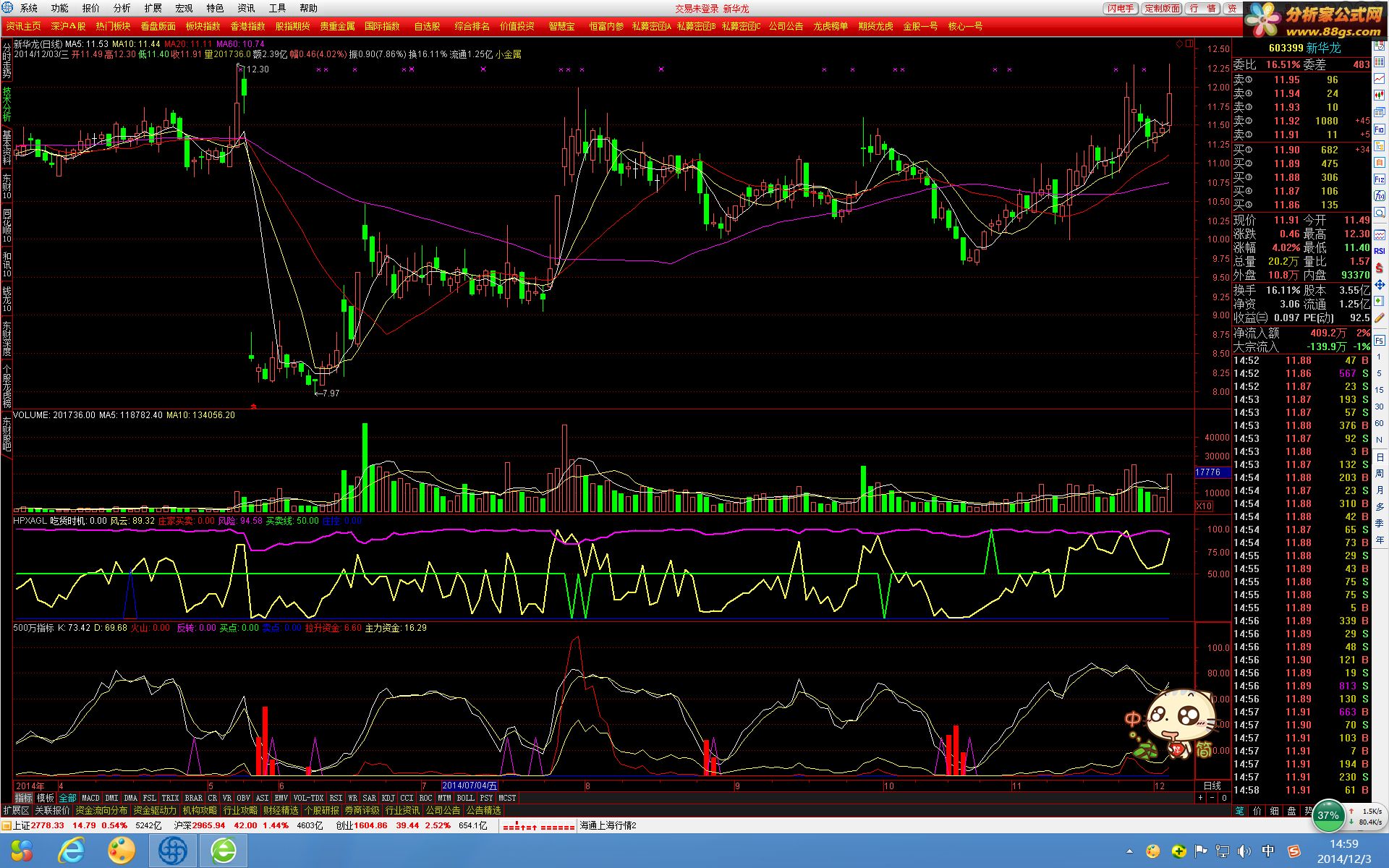
Task: Click the 定制版面 button
Action: point(1163,9)
